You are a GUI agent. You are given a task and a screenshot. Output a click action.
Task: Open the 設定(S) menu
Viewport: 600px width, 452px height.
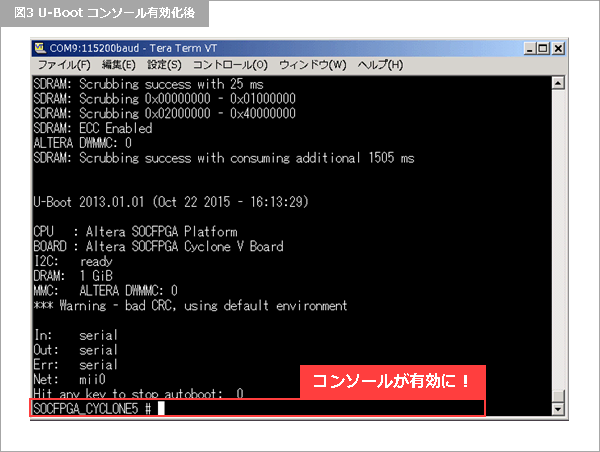(x=164, y=65)
